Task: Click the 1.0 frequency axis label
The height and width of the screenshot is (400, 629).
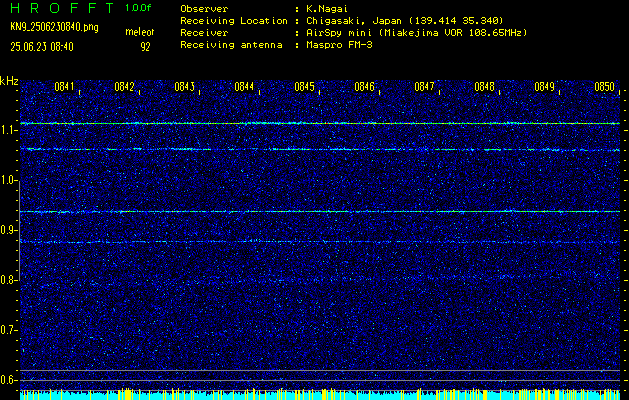Action: tap(7, 180)
